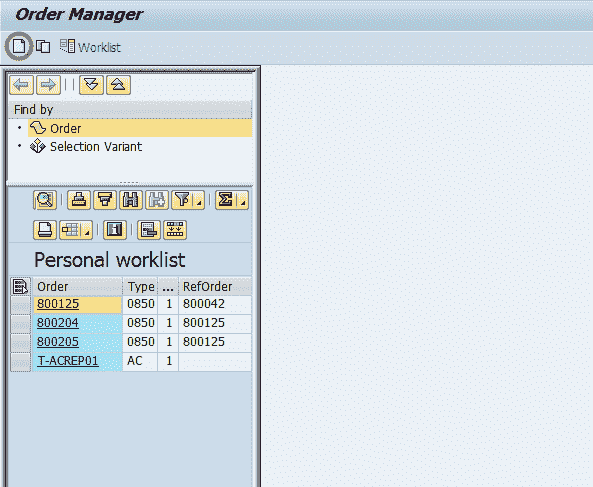Image resolution: width=593 pixels, height=487 pixels.
Task: Open the Worklist button in toolbar
Action: click(x=90, y=47)
